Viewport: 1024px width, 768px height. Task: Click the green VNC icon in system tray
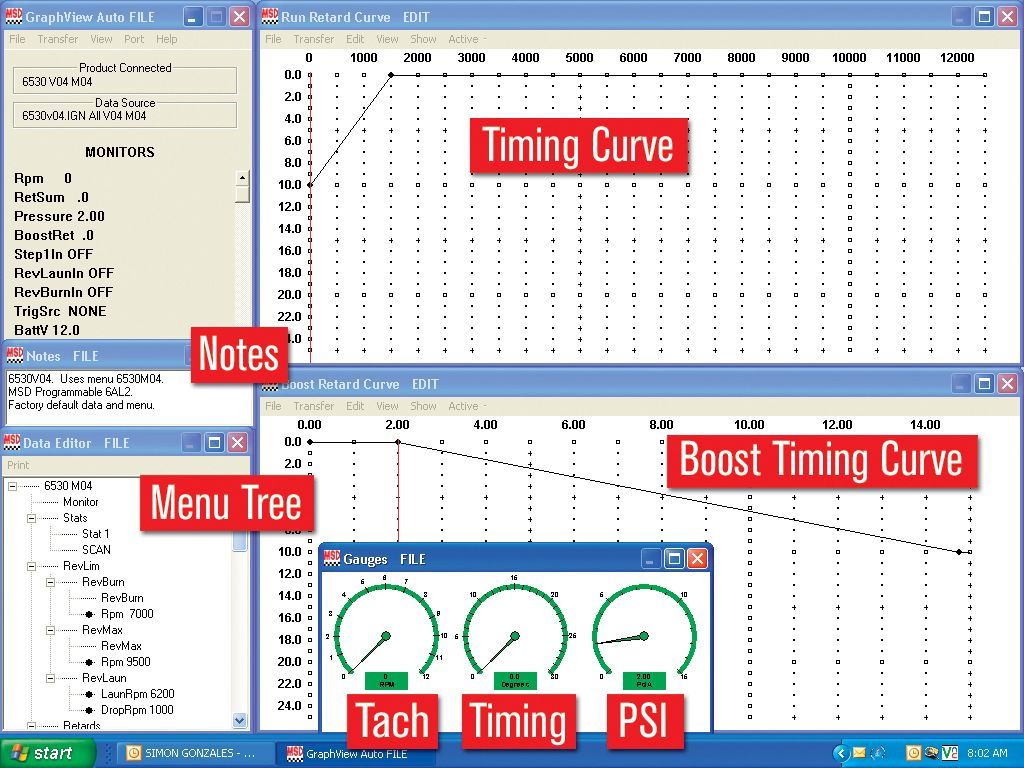point(950,753)
